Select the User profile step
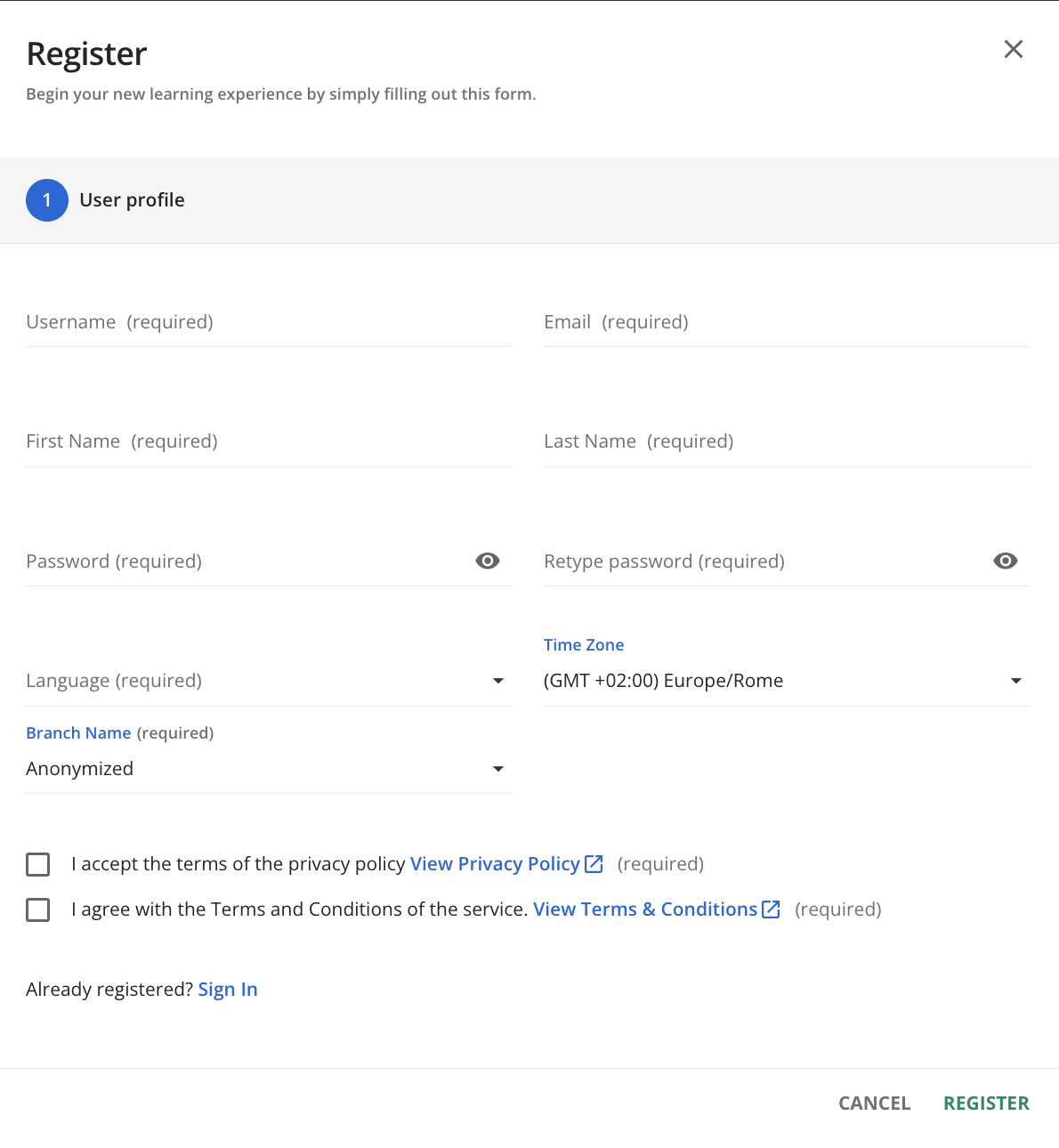The image size is (1059, 1148). coord(132,200)
